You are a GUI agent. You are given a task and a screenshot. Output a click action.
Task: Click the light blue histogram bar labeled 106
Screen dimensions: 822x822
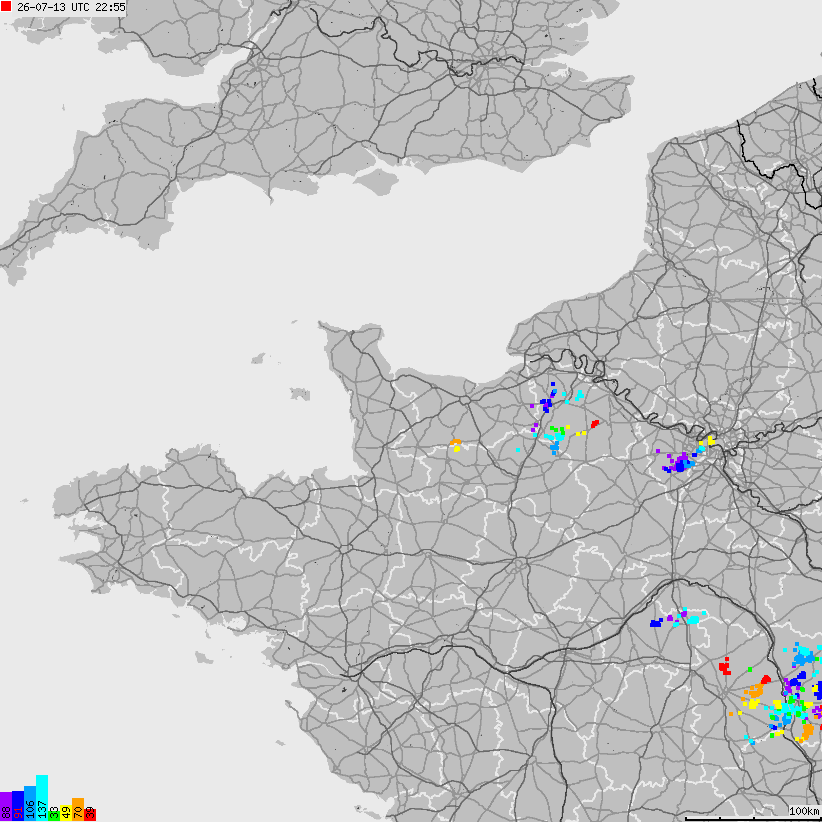click(x=30, y=804)
